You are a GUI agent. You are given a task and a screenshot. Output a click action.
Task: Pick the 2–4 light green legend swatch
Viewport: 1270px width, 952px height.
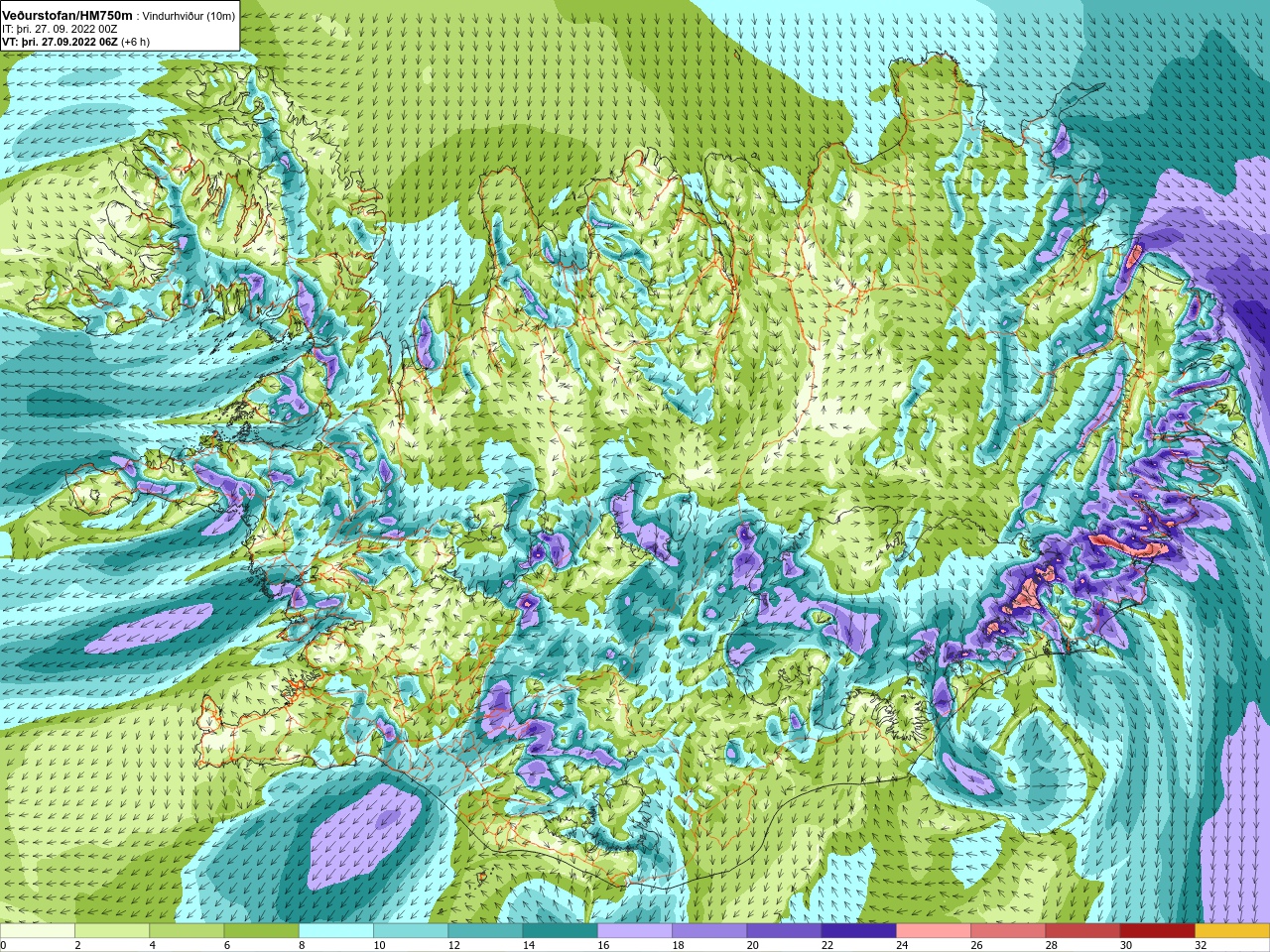coord(112,931)
